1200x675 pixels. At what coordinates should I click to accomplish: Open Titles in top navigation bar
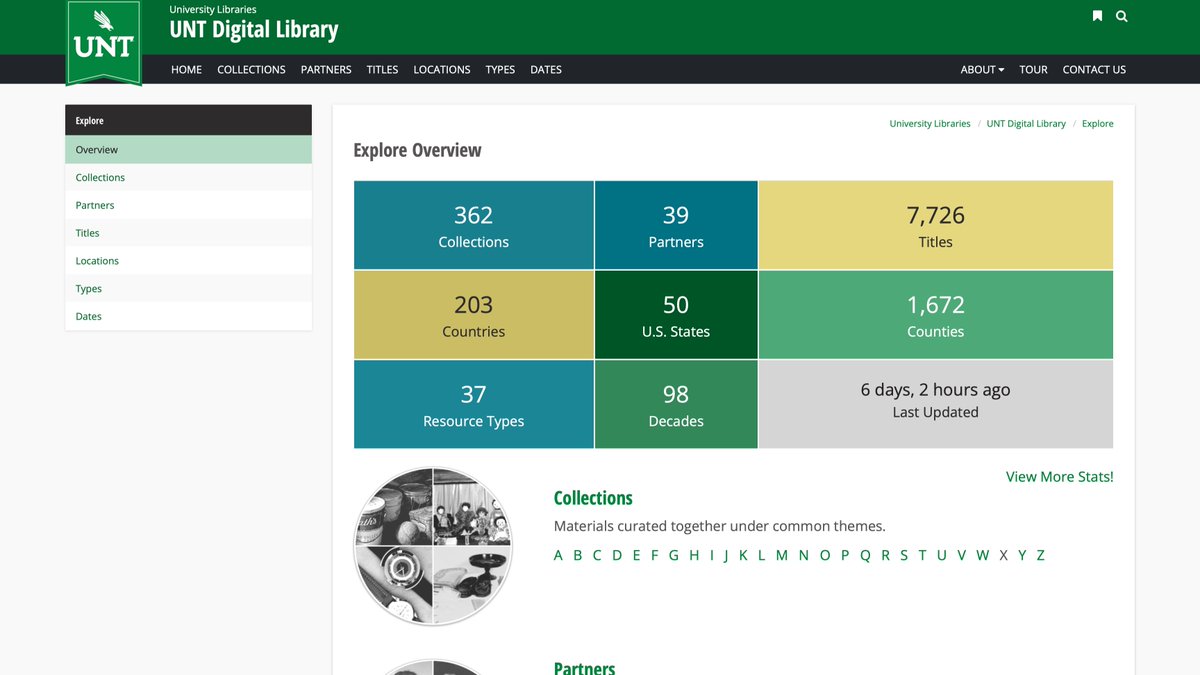382,70
